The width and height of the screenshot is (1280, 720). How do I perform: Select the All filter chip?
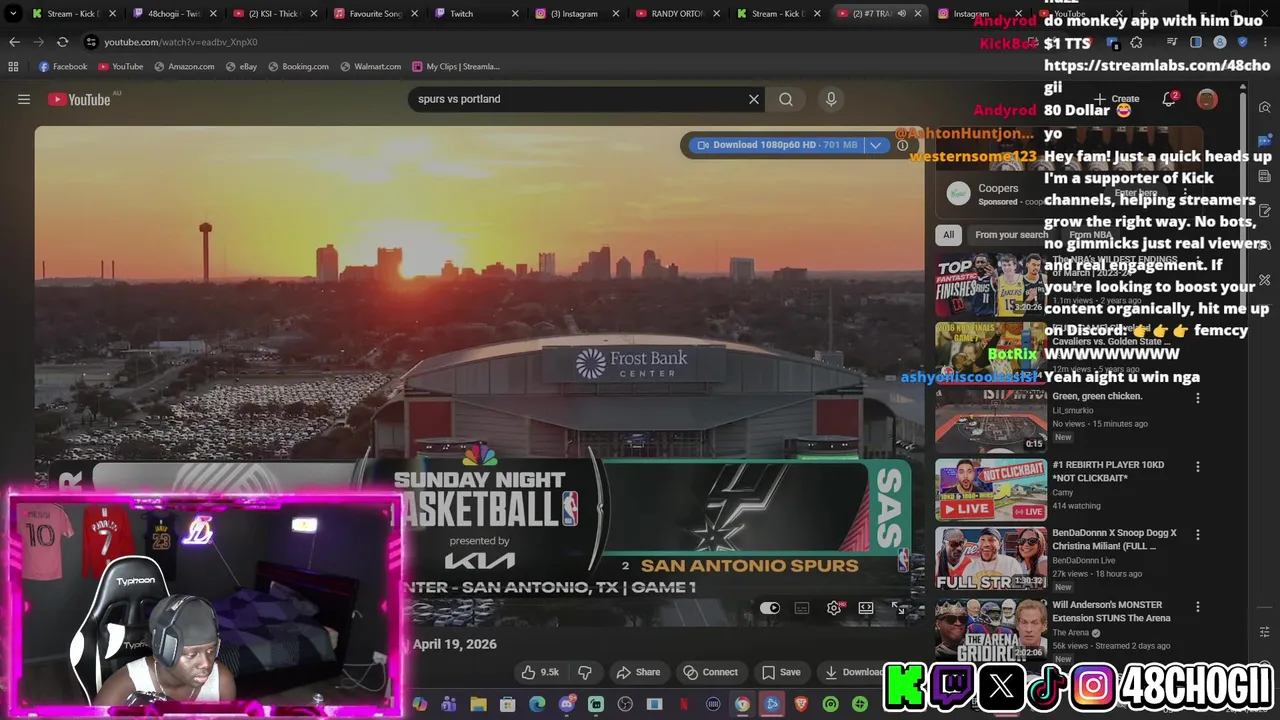pos(948,235)
